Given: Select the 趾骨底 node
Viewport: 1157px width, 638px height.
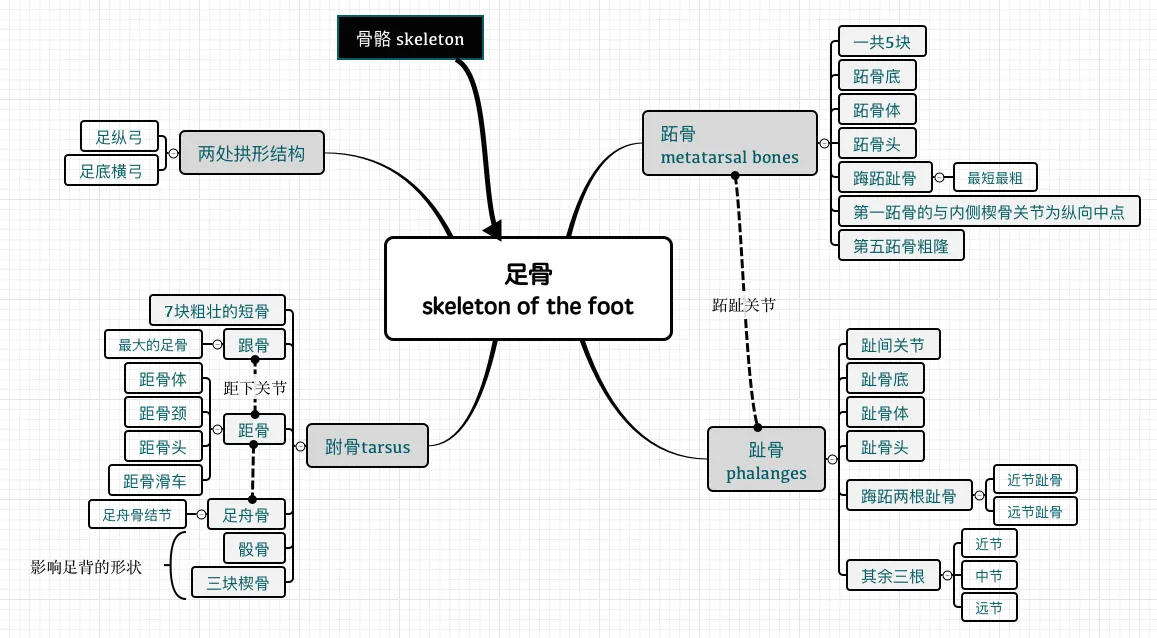Looking at the screenshot, I should (885, 378).
